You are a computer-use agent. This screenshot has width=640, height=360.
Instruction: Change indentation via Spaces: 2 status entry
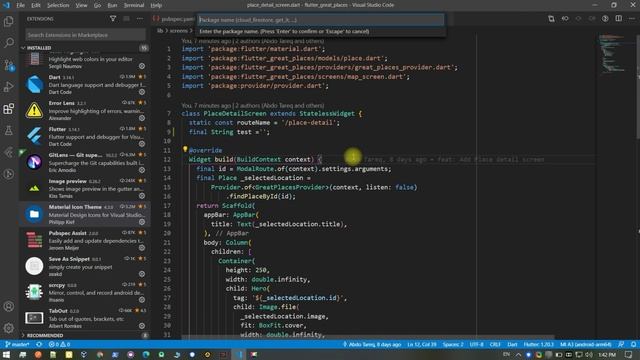(x=453, y=344)
